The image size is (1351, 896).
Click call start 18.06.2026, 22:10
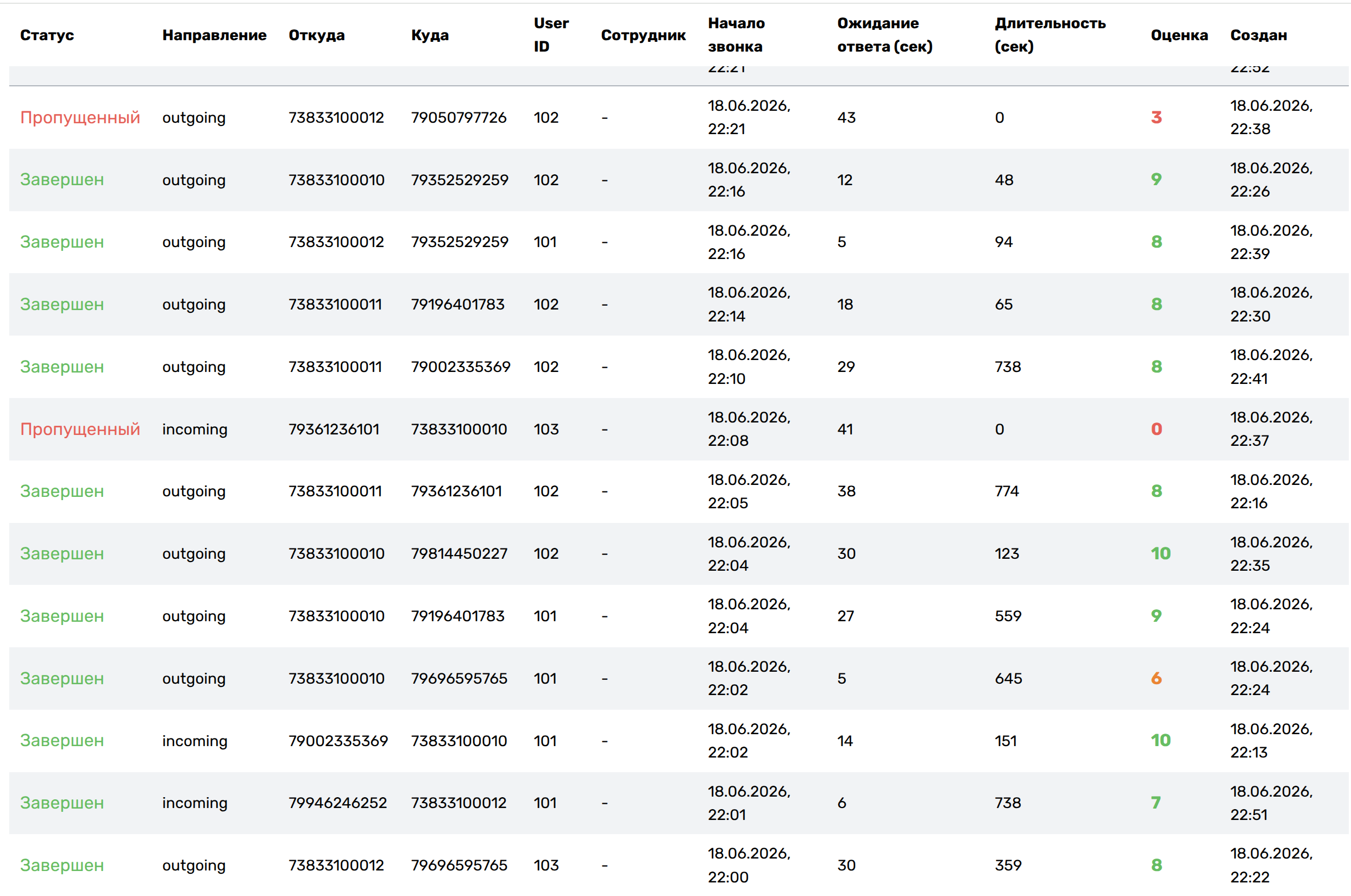749,367
